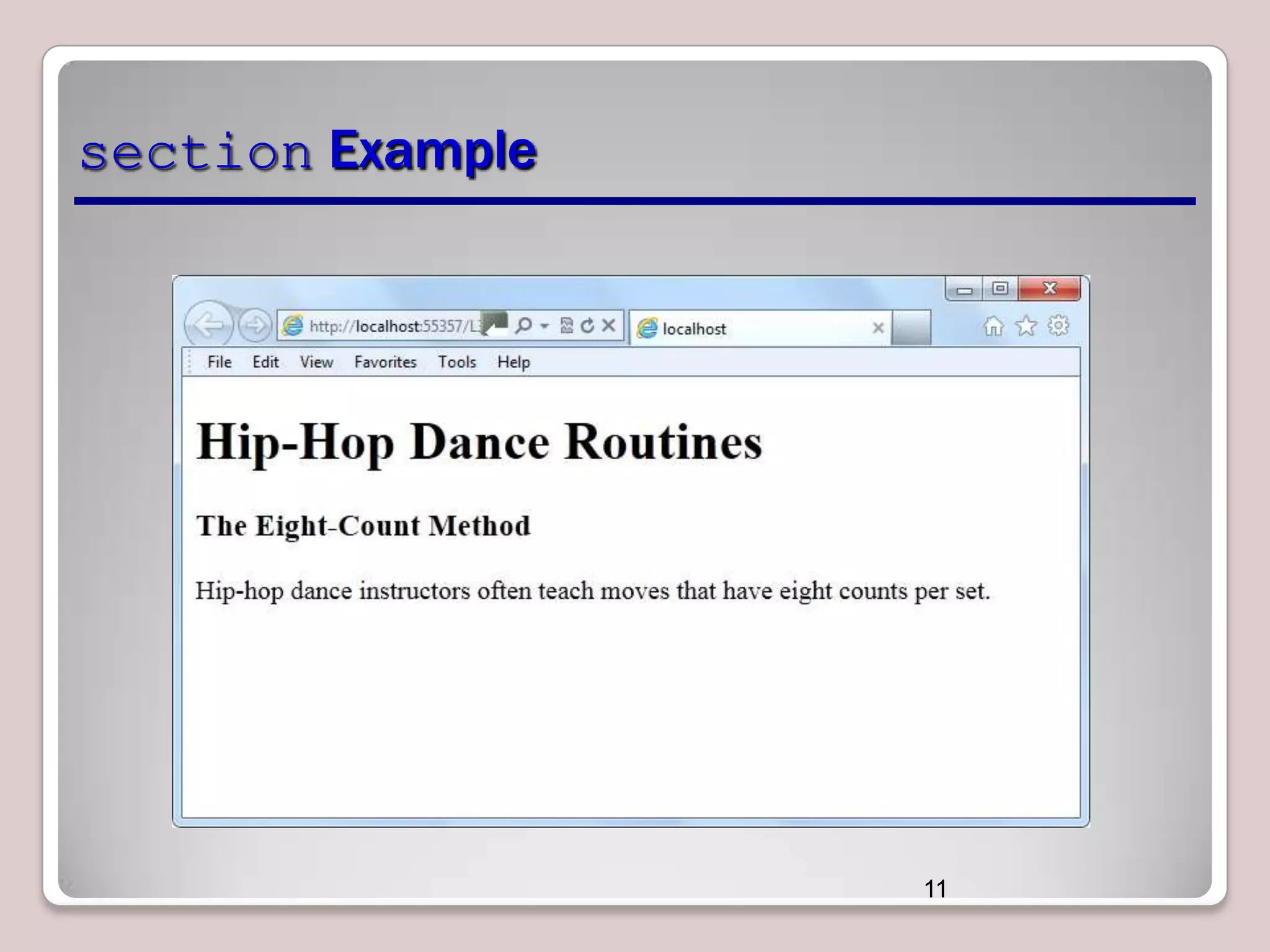Viewport: 1270px width, 952px height.
Task: Open the View menu
Action: [x=316, y=362]
